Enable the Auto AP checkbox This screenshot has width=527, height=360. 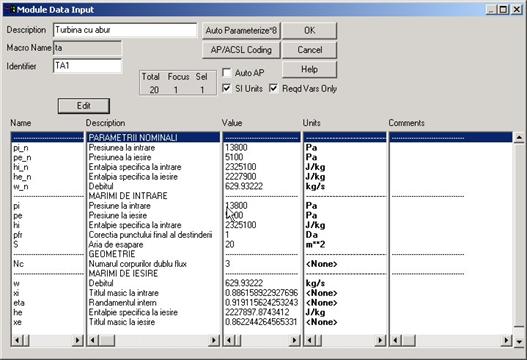tap(227, 73)
